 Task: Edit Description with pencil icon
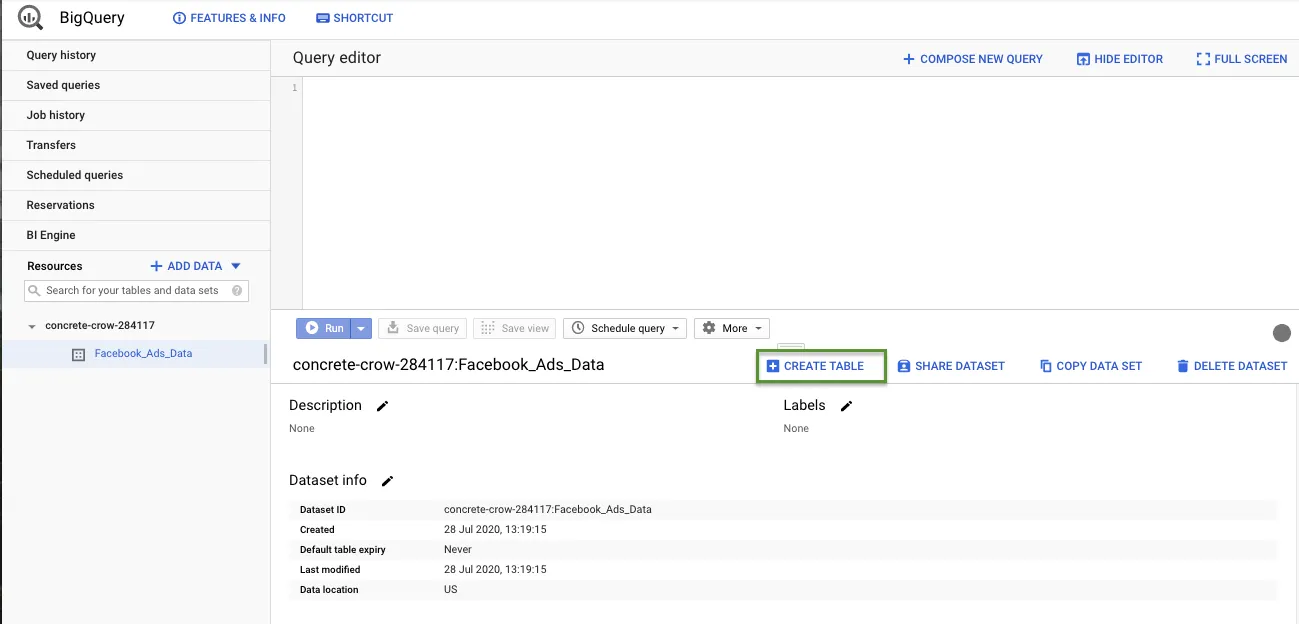pos(382,406)
